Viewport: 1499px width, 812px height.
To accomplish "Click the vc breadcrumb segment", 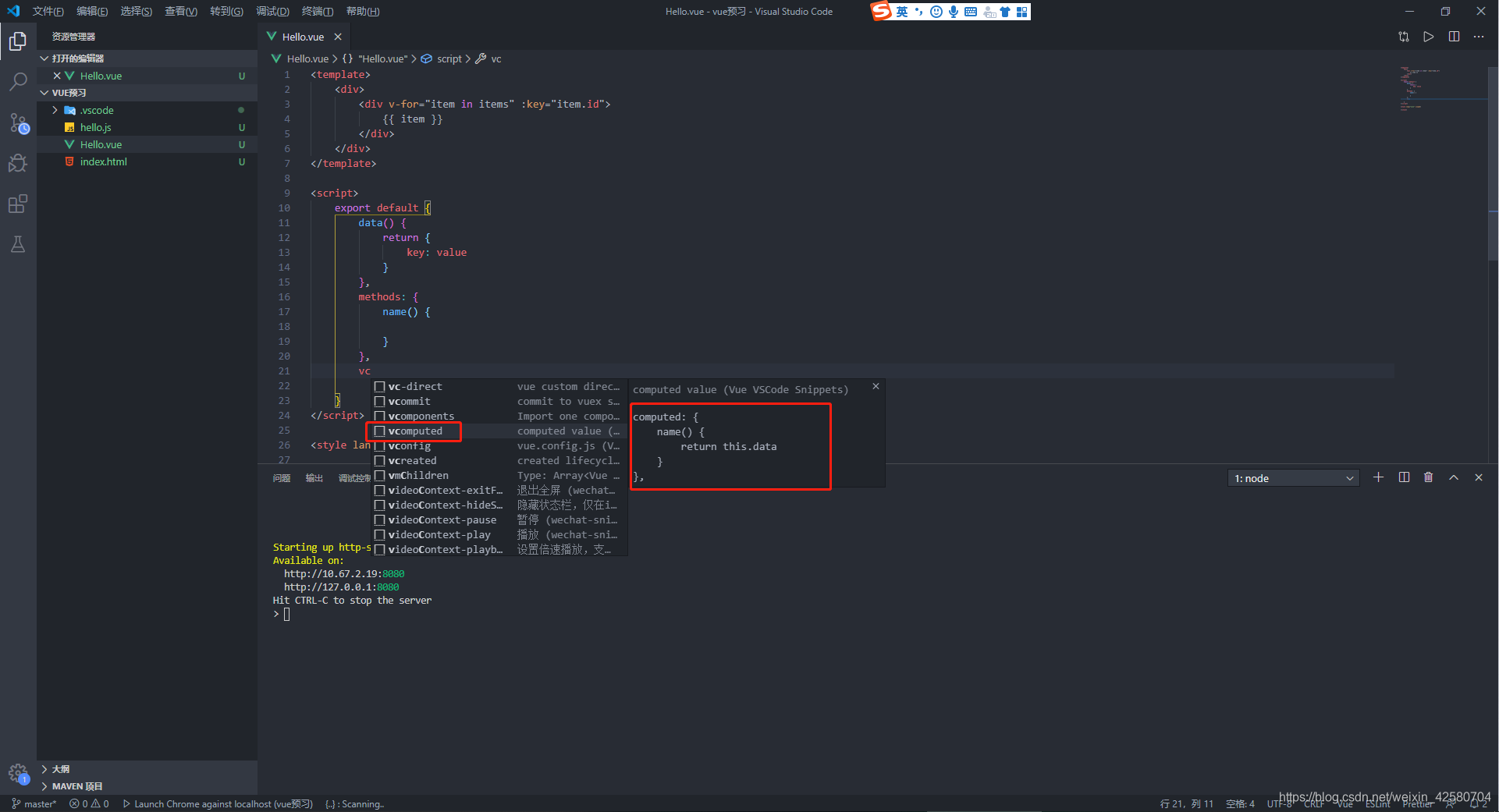I will (x=489, y=59).
